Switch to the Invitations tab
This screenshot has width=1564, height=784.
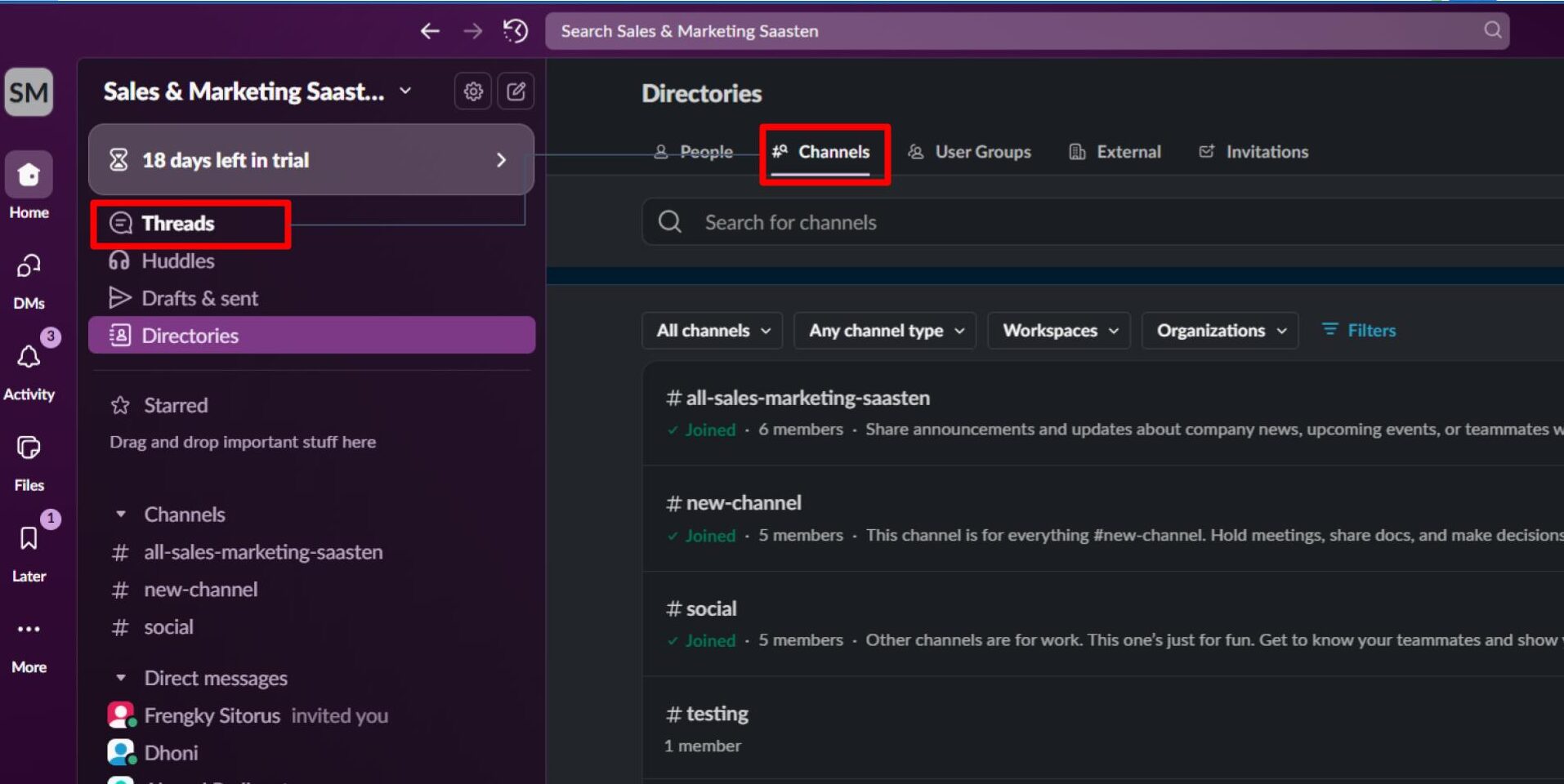tap(1254, 152)
